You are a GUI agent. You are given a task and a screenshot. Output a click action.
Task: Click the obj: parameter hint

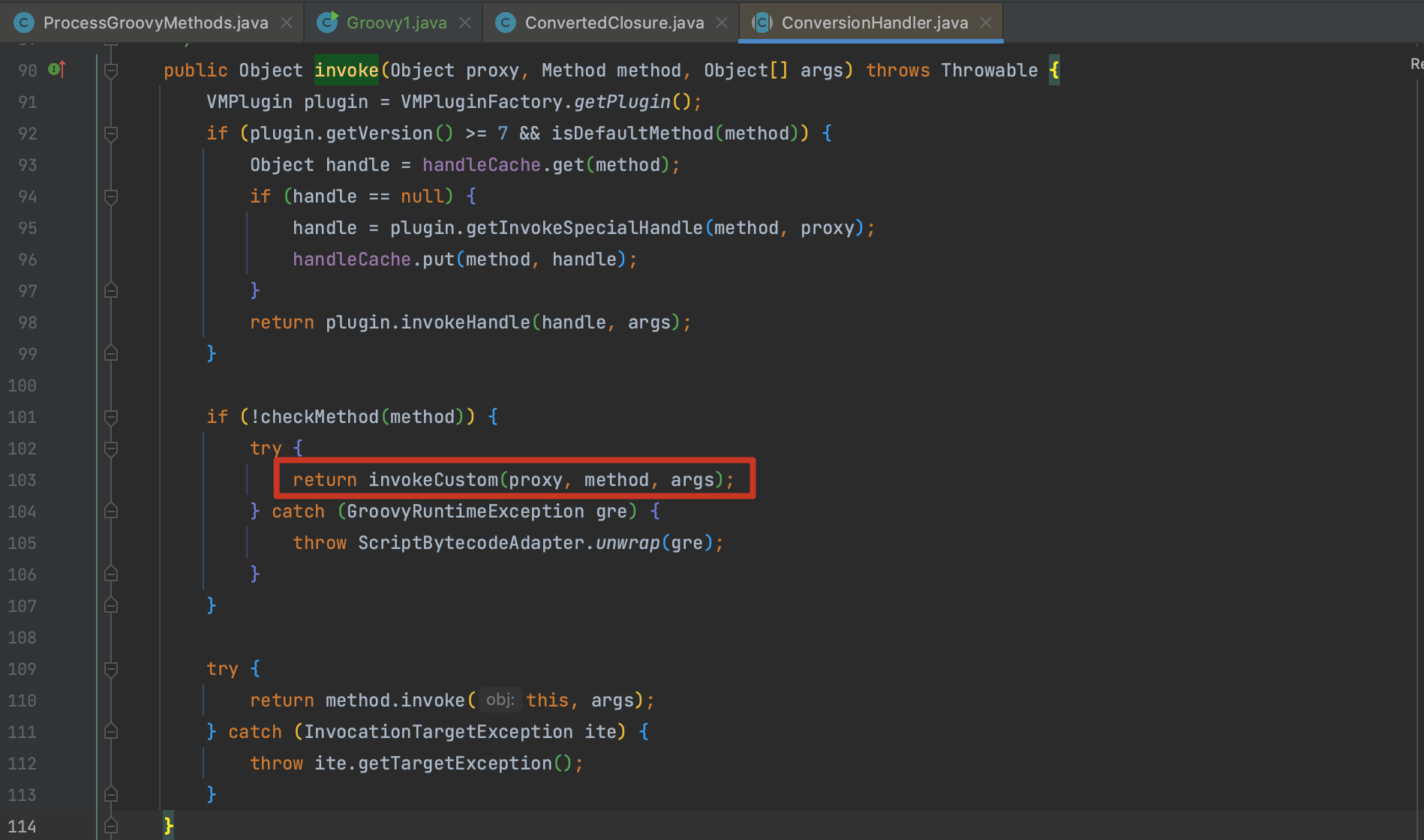(500, 700)
